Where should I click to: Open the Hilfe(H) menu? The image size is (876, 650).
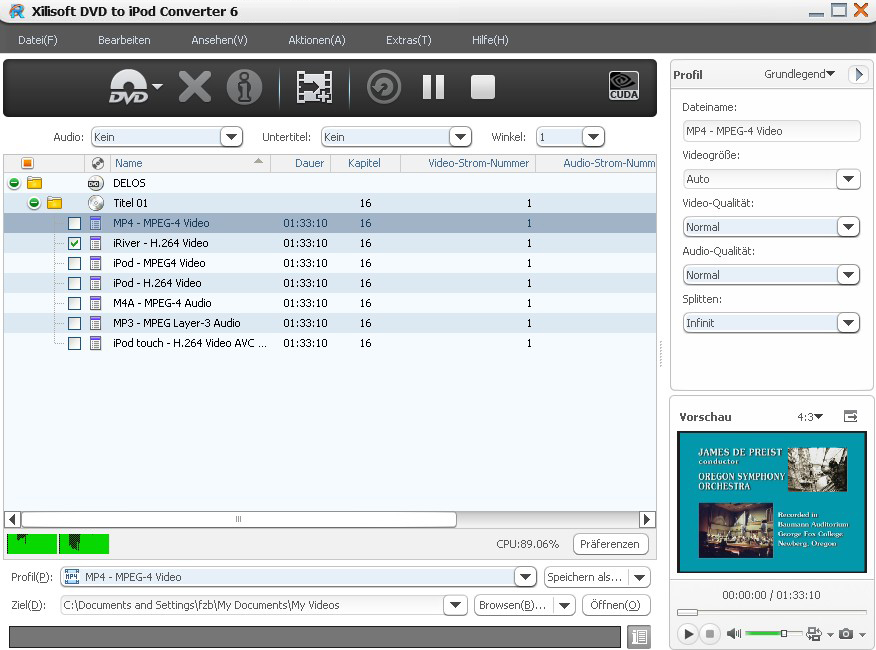[x=490, y=40]
